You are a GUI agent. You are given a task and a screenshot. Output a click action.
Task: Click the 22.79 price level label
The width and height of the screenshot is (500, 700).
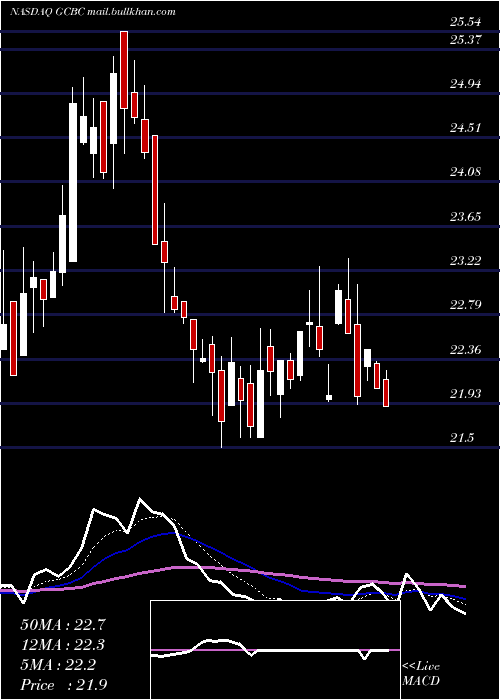pos(466,305)
